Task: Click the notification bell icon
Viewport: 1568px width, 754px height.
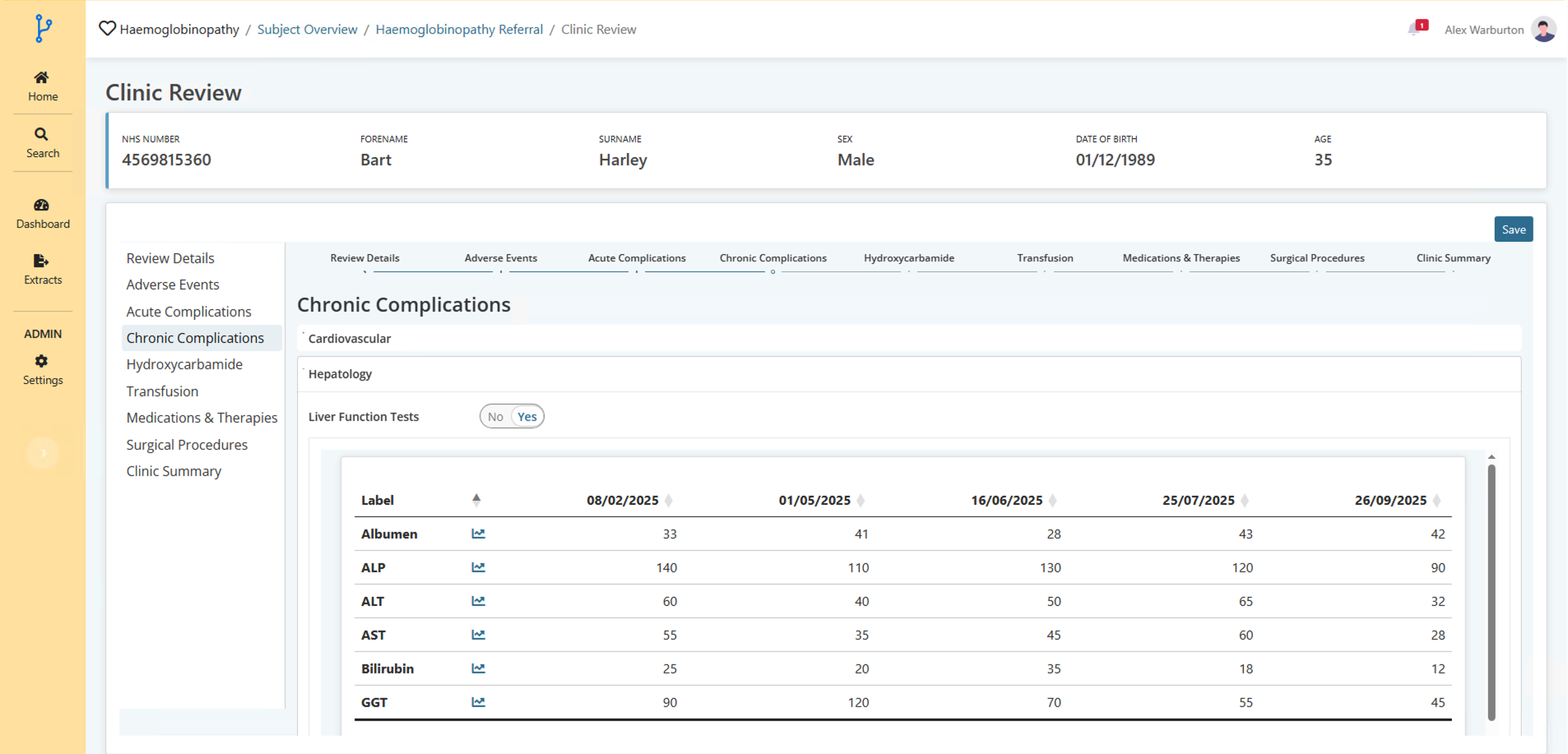Action: [1415, 29]
